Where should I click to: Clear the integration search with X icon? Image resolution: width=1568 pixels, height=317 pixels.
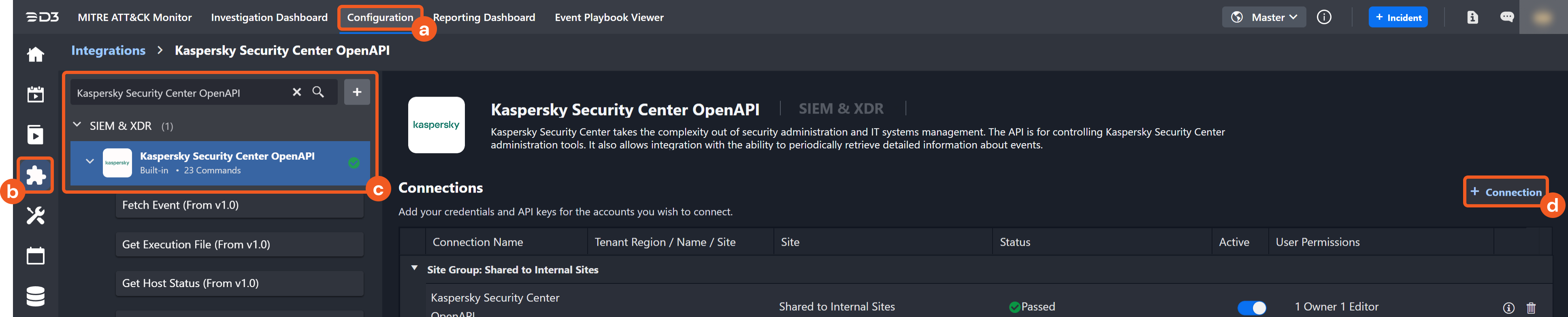coord(297,92)
